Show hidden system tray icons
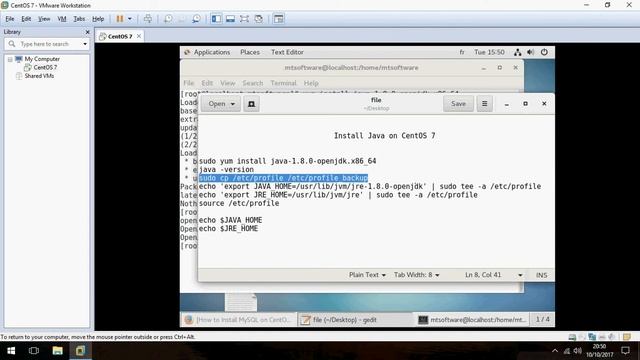This screenshot has height=360, width=640. pos(555,351)
